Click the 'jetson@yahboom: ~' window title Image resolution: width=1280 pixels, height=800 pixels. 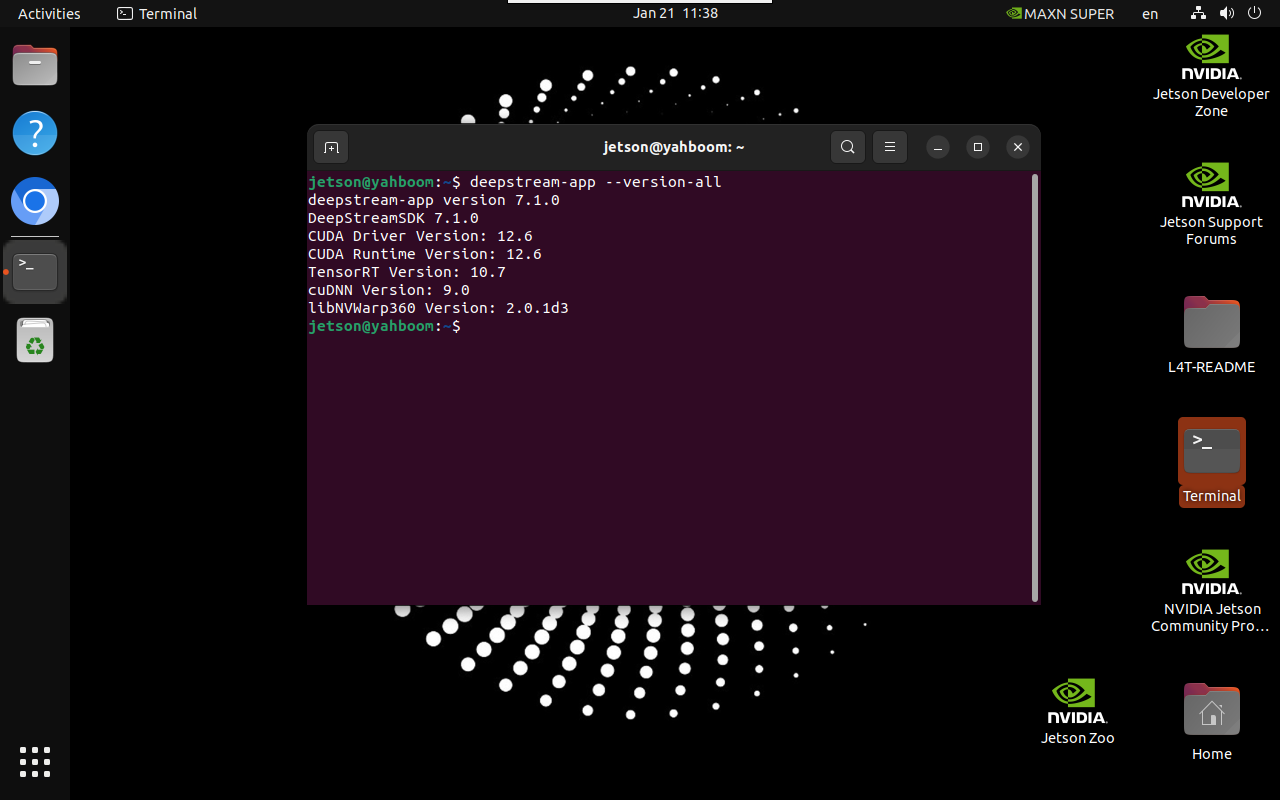coord(674,147)
